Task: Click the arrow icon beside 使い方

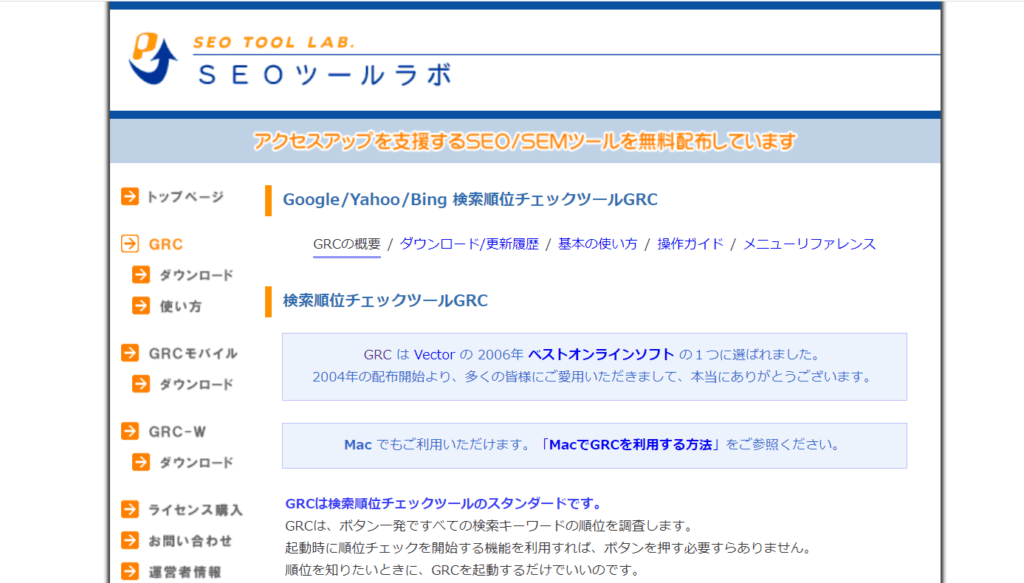Action: (141, 306)
